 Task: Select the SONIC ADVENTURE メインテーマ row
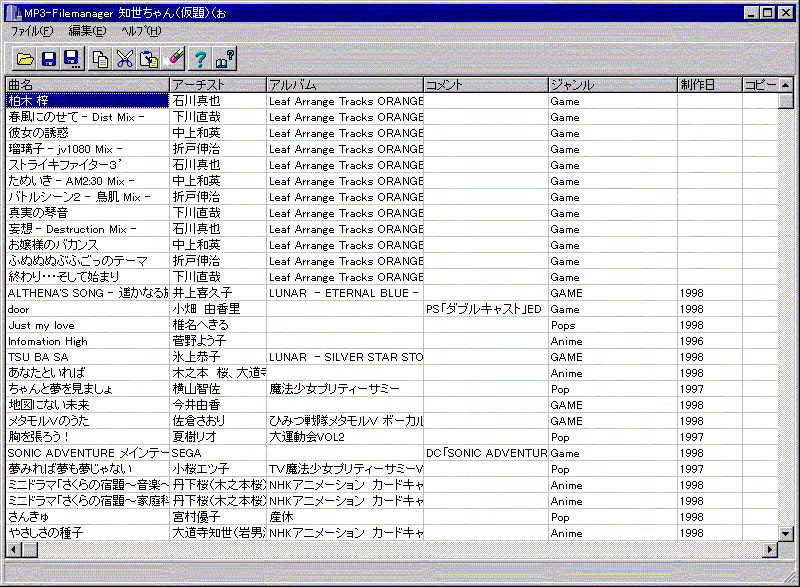coord(87,453)
